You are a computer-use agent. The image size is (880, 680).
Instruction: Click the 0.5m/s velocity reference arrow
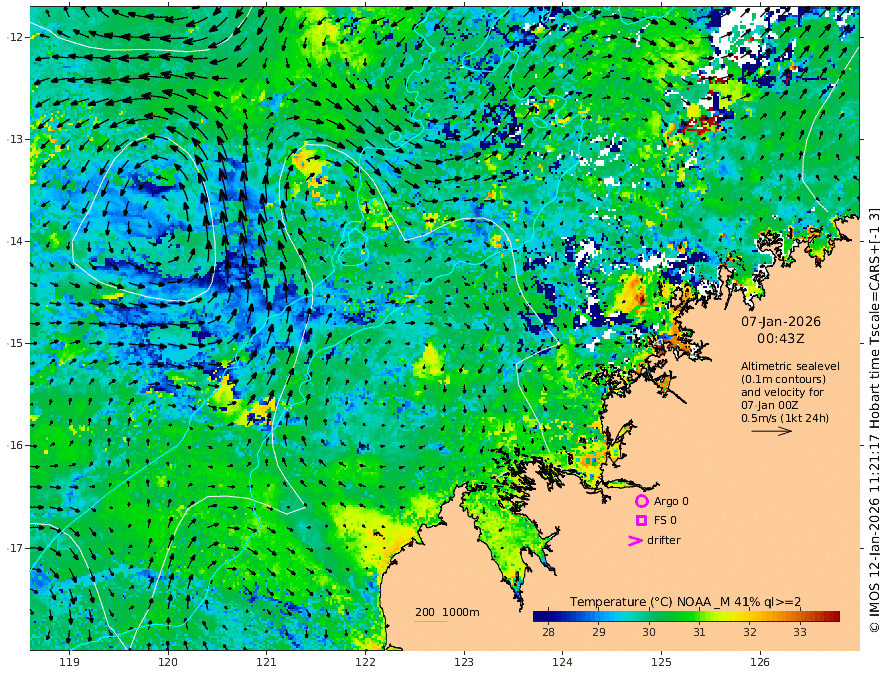(772, 431)
